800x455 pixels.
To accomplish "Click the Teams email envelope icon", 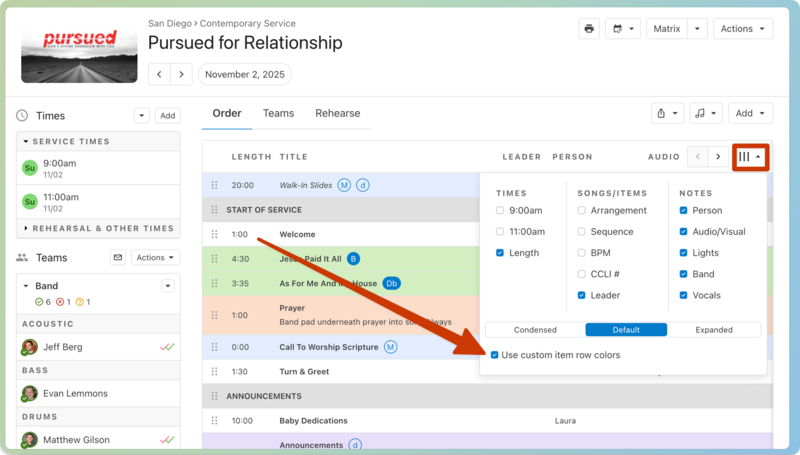I will click(x=117, y=258).
